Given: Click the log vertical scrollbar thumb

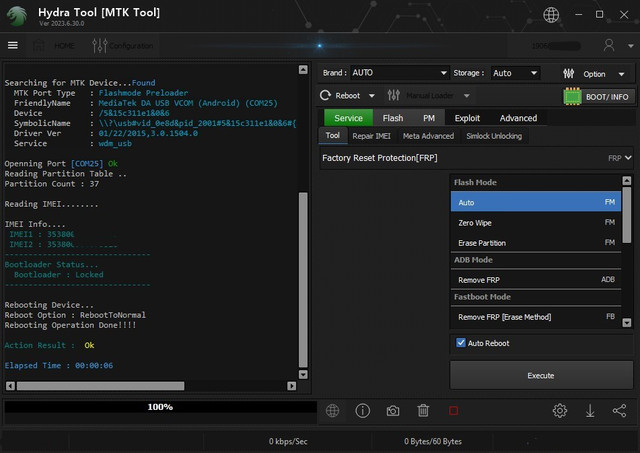Looking at the screenshot, I should click(x=303, y=280).
